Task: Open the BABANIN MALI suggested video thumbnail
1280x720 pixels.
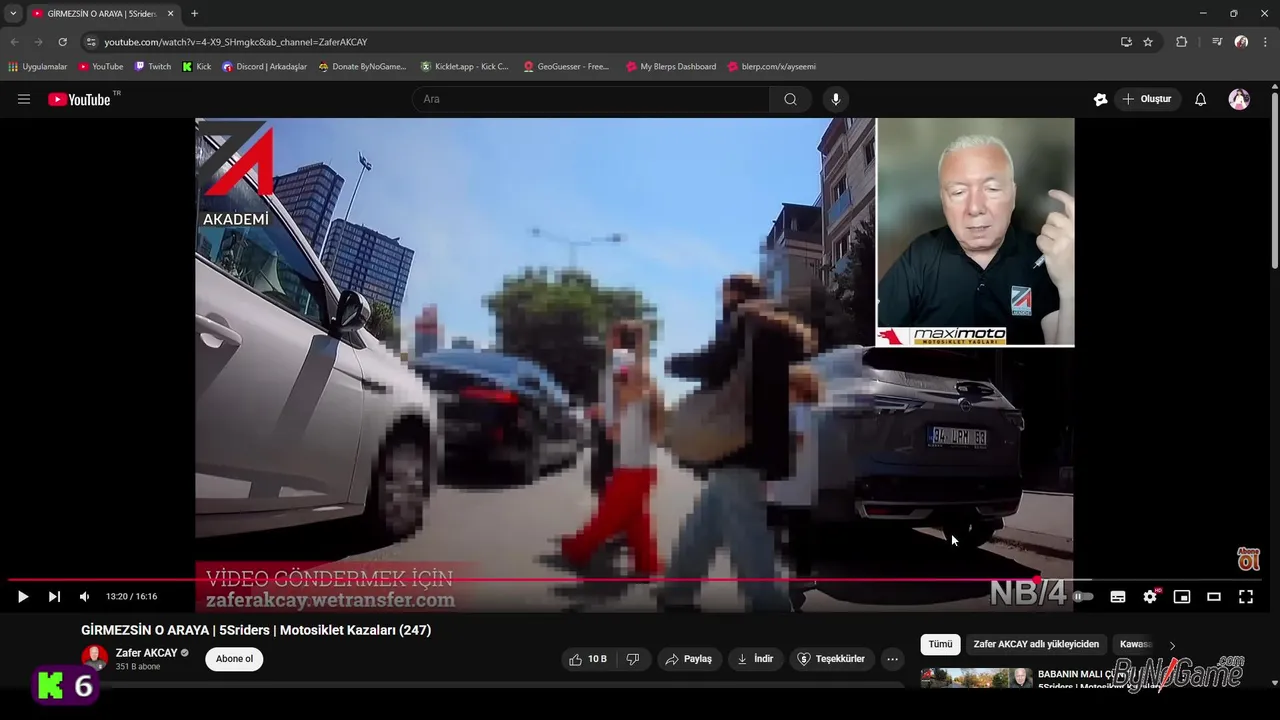Action: pos(976,678)
